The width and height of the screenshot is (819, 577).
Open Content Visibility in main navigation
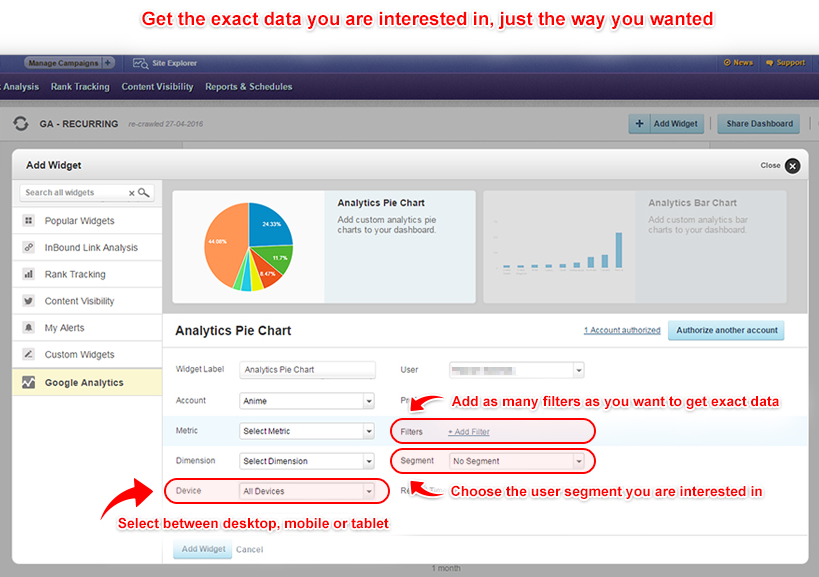click(x=157, y=87)
